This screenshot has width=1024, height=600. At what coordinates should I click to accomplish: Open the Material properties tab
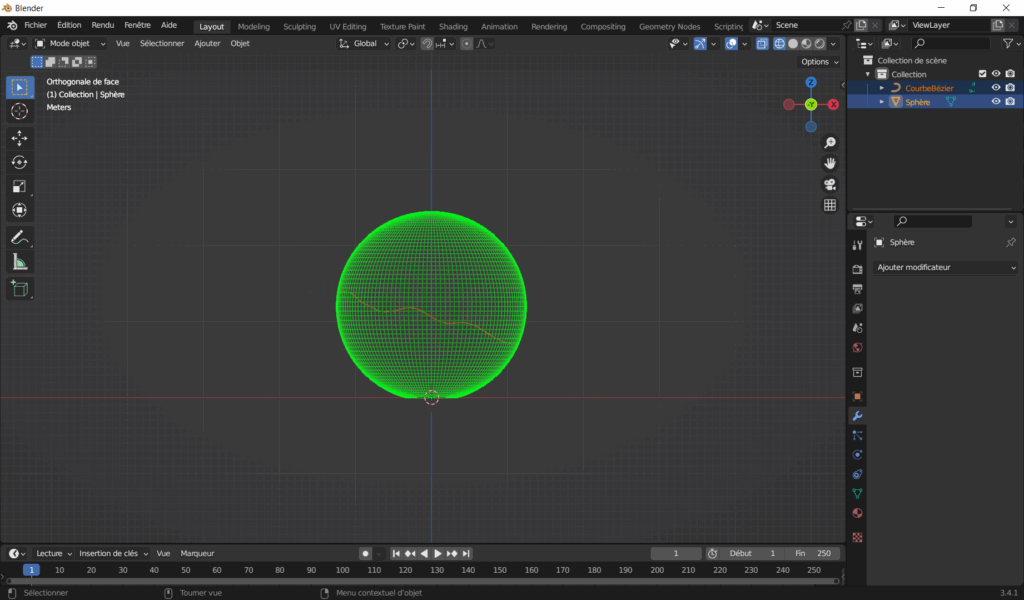tap(857, 513)
